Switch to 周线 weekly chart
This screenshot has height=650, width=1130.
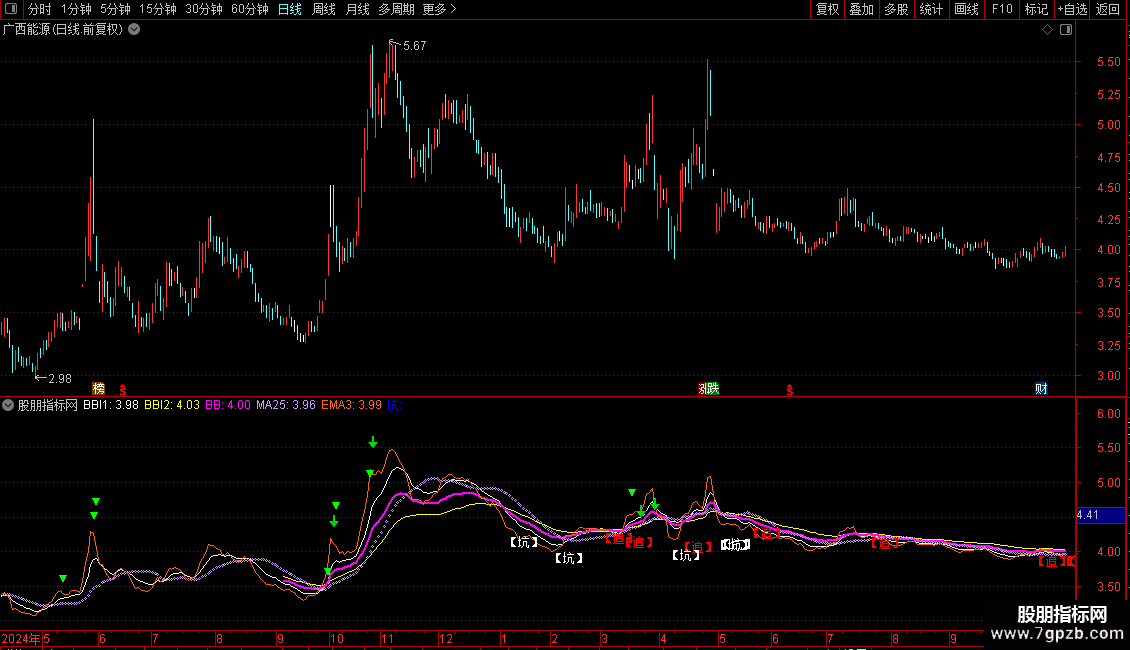(324, 9)
